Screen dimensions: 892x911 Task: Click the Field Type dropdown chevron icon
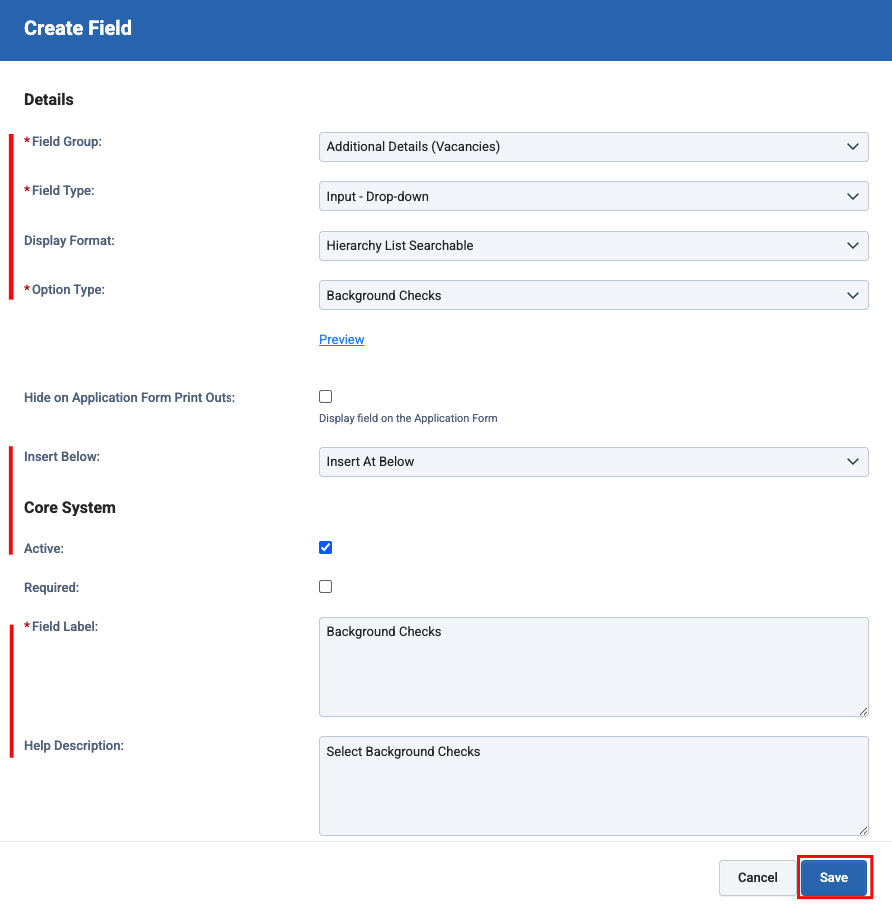click(x=854, y=196)
